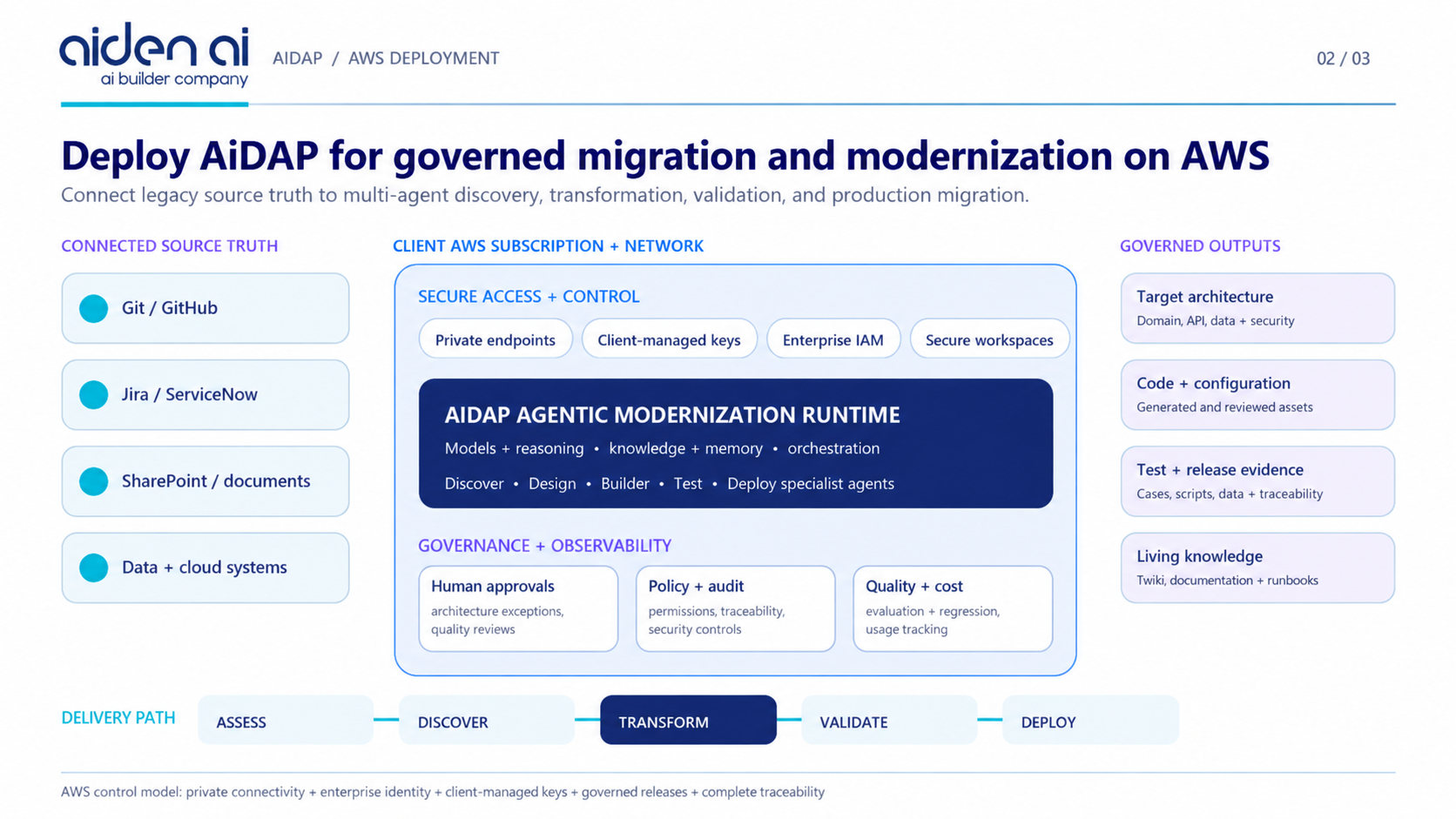This screenshot has height=819, width=1456.
Task: Click the '02 / 03' page indicator
Action: tap(1343, 58)
